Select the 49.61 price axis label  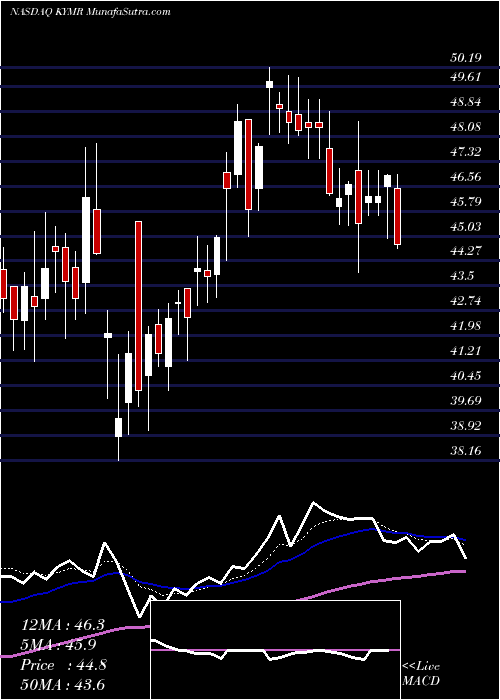coord(465,77)
